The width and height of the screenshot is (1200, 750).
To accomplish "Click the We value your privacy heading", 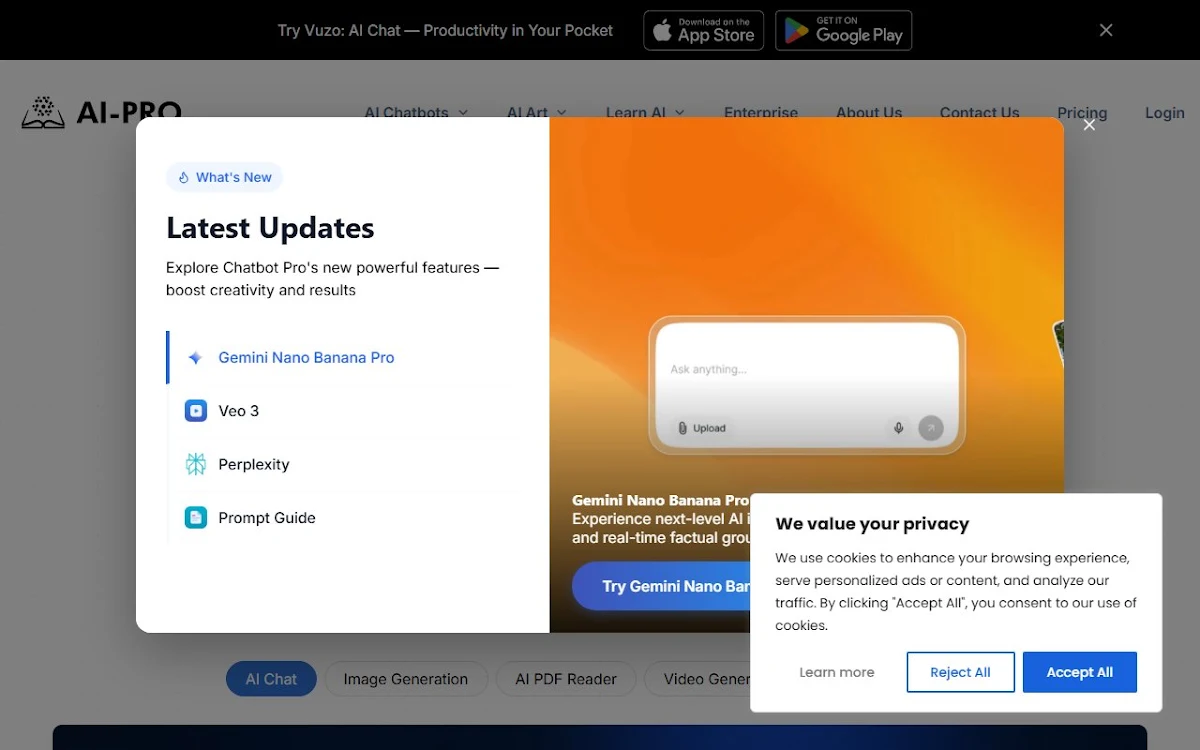I will click(x=872, y=524).
